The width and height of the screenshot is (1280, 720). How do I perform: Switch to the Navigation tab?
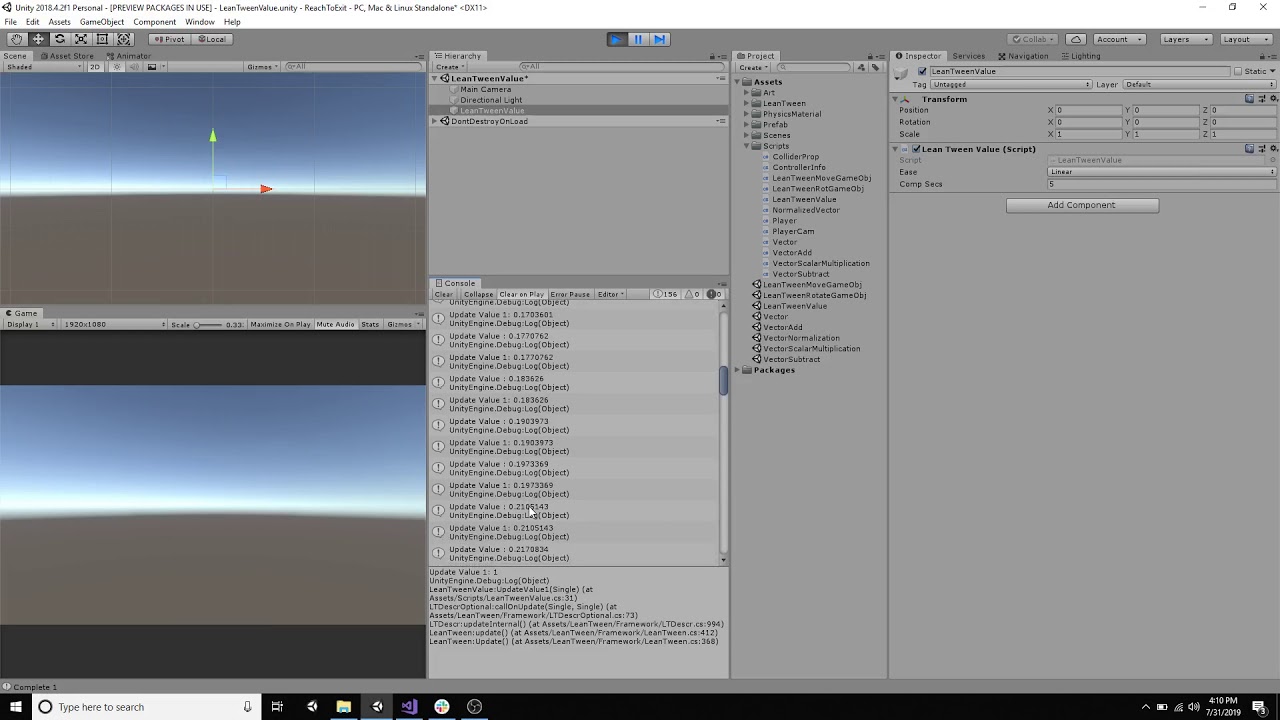(1023, 56)
